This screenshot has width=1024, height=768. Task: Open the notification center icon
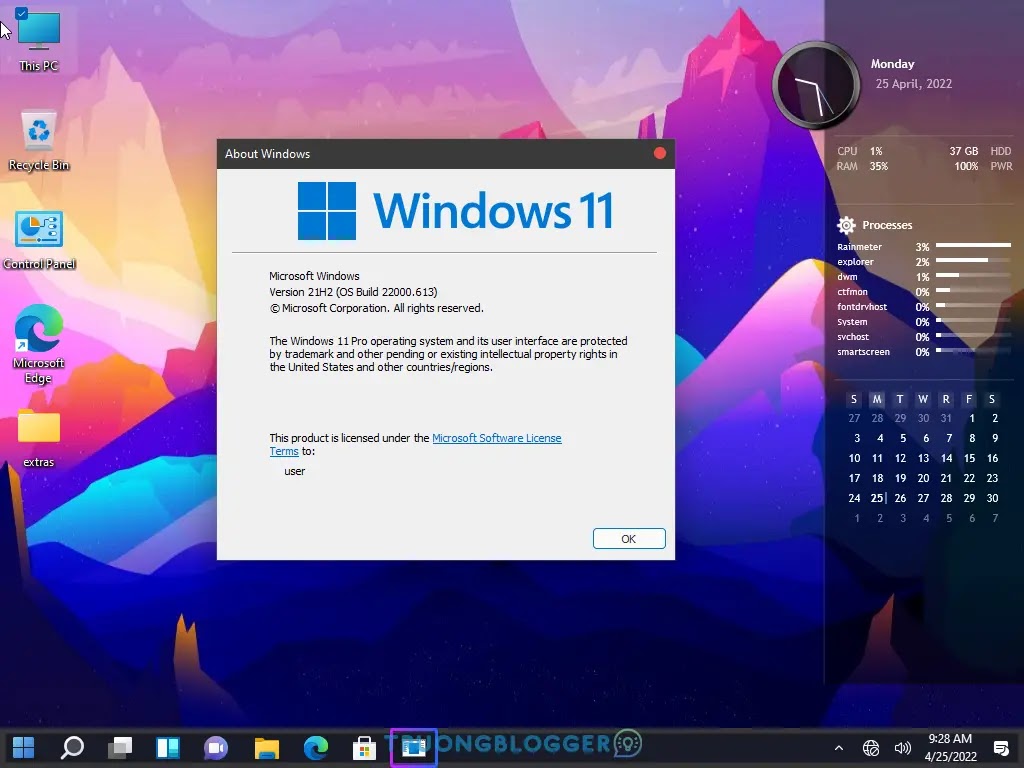(x=1001, y=748)
